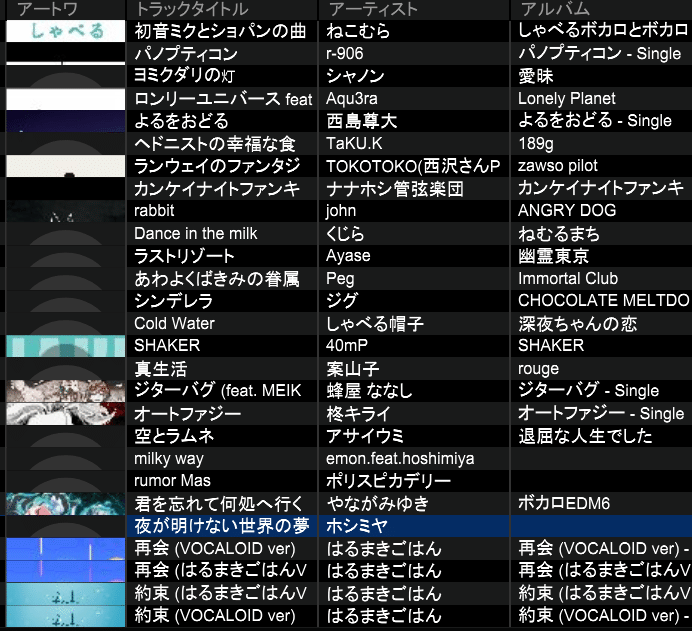Click artist しゃべる帽子

pyautogui.click(x=375, y=323)
